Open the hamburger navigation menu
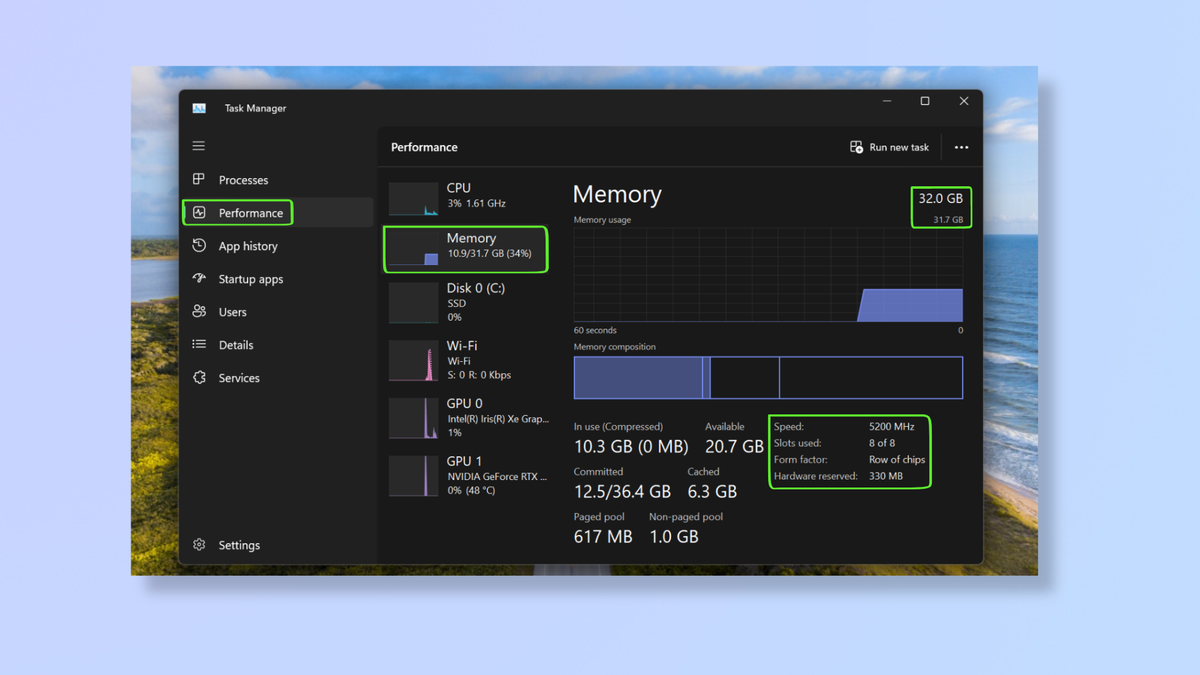The height and width of the screenshot is (675, 1200). click(x=199, y=146)
